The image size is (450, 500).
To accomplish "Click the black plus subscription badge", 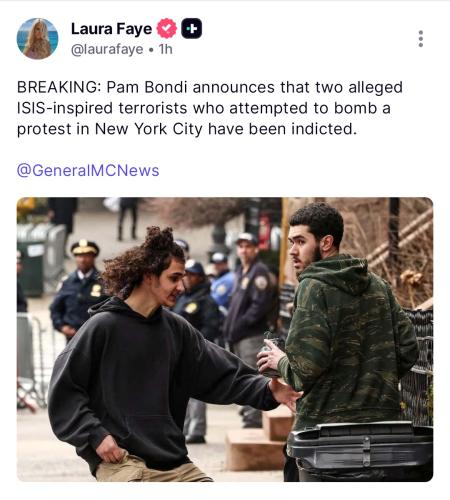I will point(191,28).
